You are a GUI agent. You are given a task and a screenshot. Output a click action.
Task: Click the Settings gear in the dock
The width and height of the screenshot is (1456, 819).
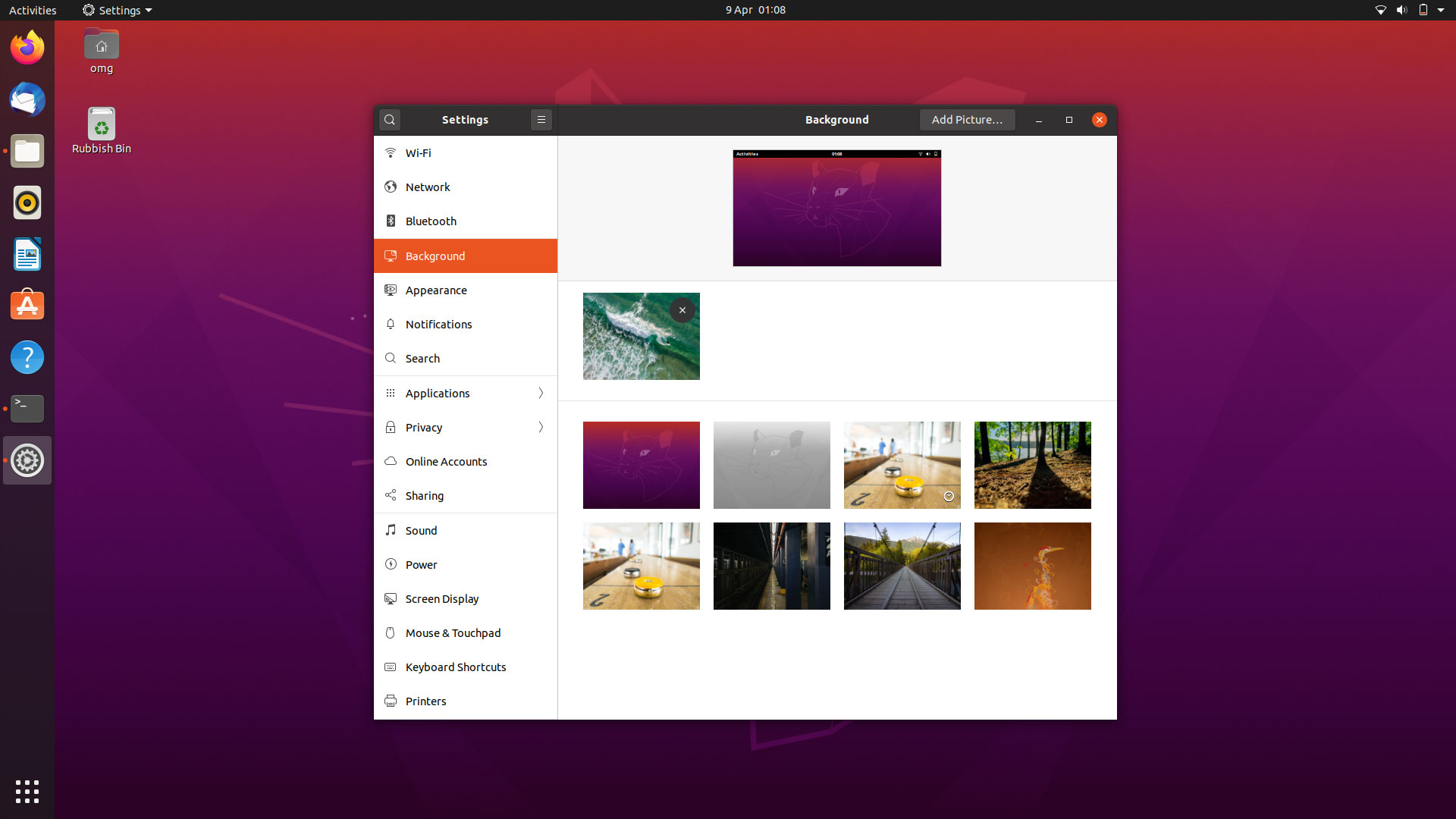click(27, 460)
